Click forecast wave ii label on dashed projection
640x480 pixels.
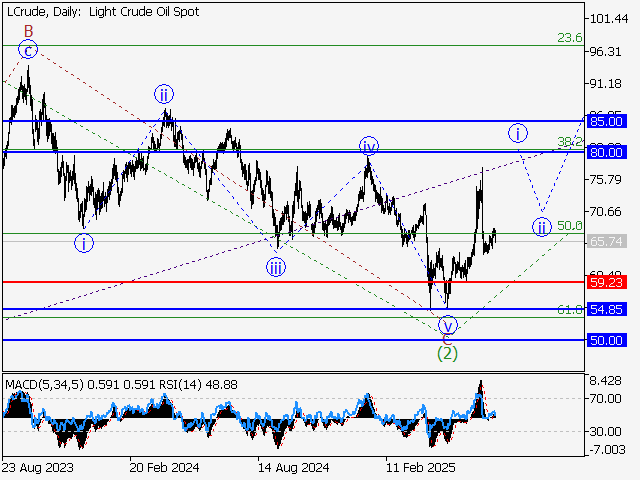pyautogui.click(x=541, y=225)
